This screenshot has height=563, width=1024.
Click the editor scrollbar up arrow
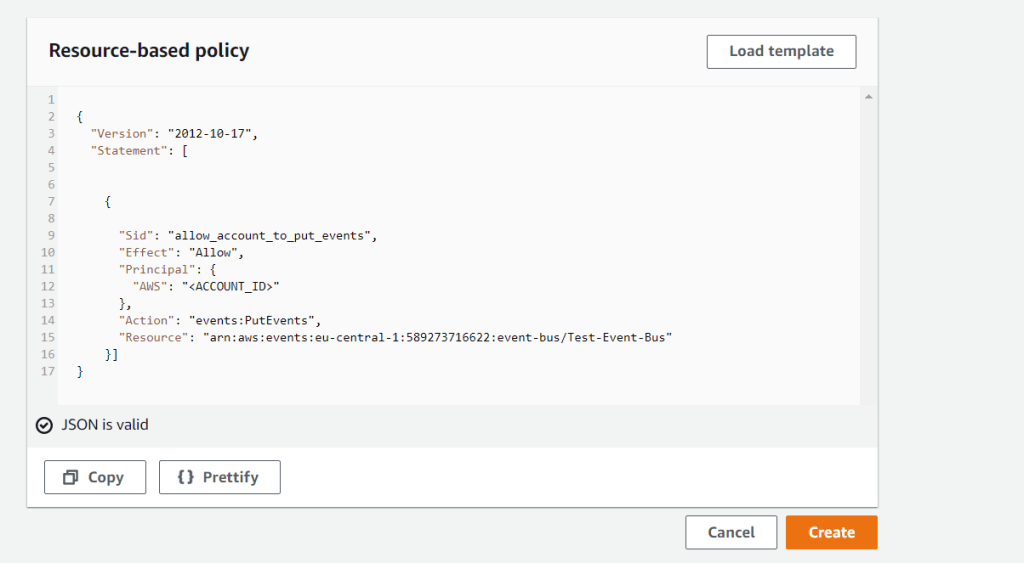coord(868,97)
